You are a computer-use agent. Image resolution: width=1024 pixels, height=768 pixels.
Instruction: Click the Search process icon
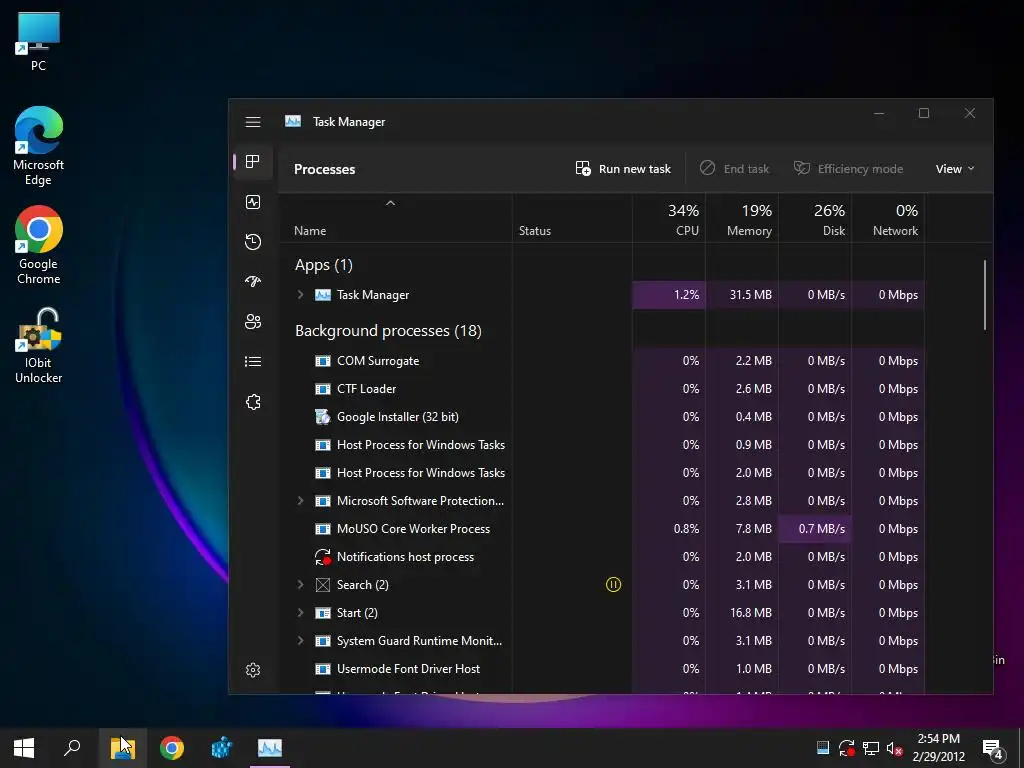pyautogui.click(x=323, y=584)
